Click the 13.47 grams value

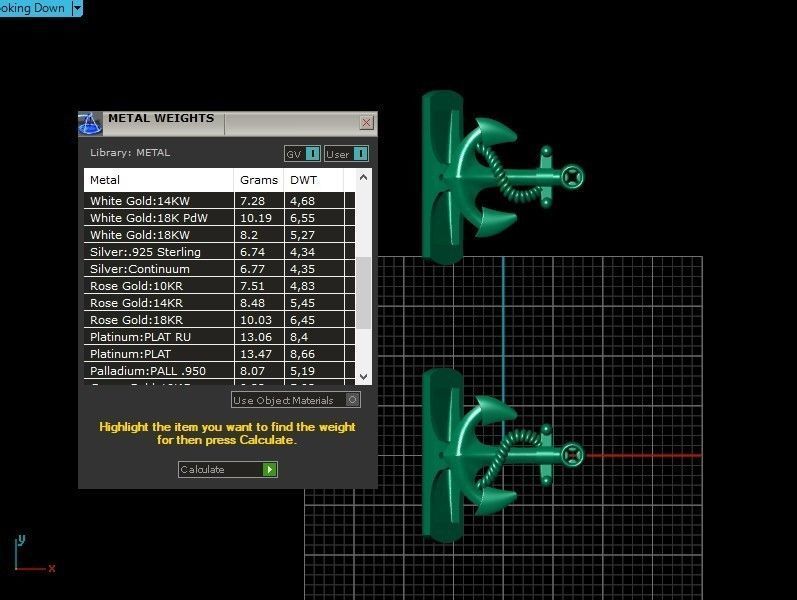click(256, 354)
